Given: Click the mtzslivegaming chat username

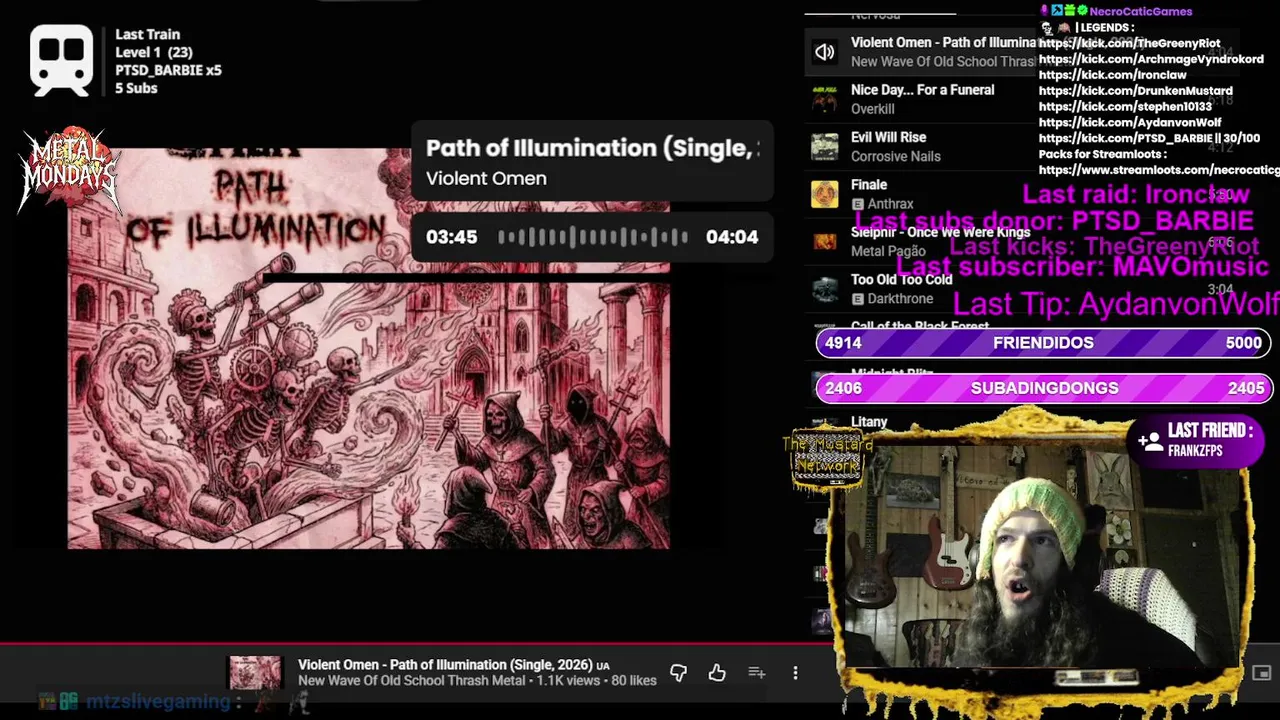Looking at the screenshot, I should coord(158,702).
